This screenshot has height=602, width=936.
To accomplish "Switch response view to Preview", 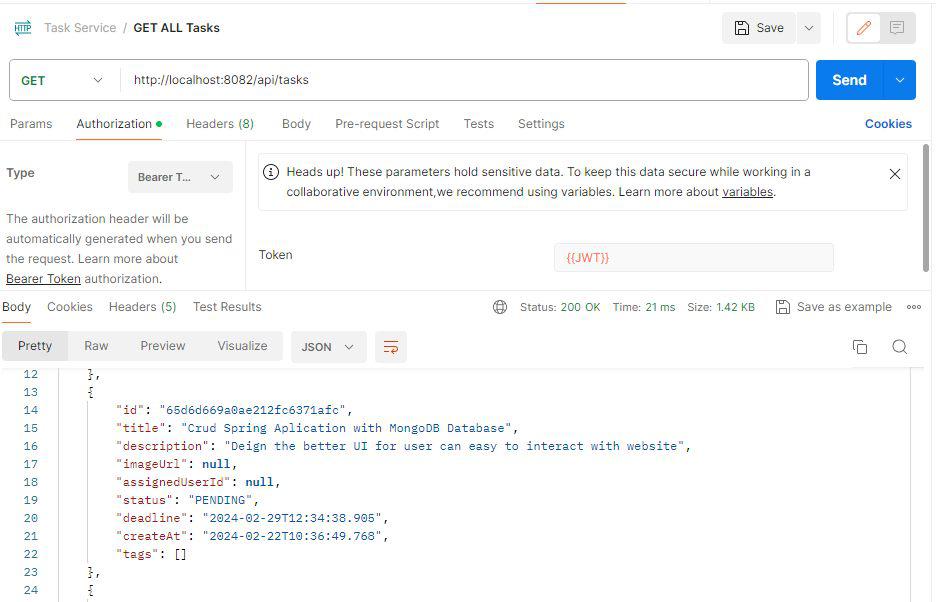I will point(162,346).
